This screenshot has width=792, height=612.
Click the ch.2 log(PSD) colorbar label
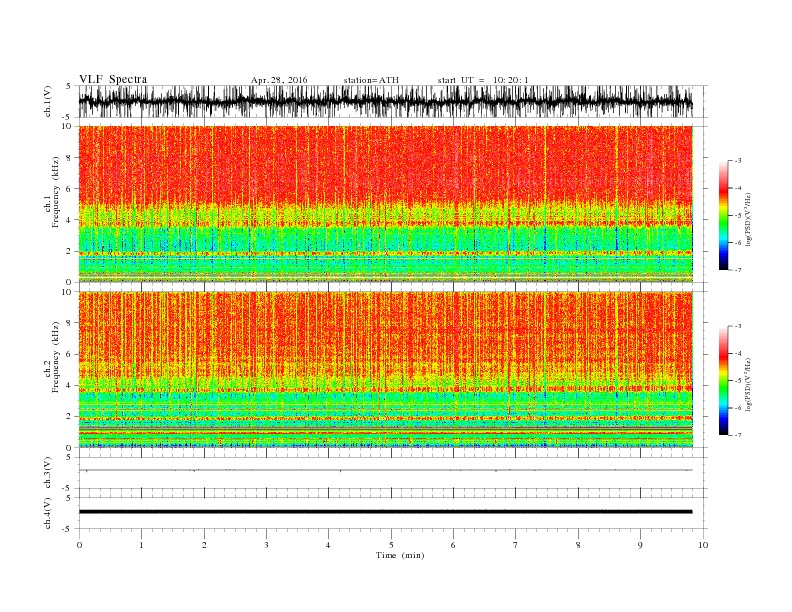click(x=748, y=384)
